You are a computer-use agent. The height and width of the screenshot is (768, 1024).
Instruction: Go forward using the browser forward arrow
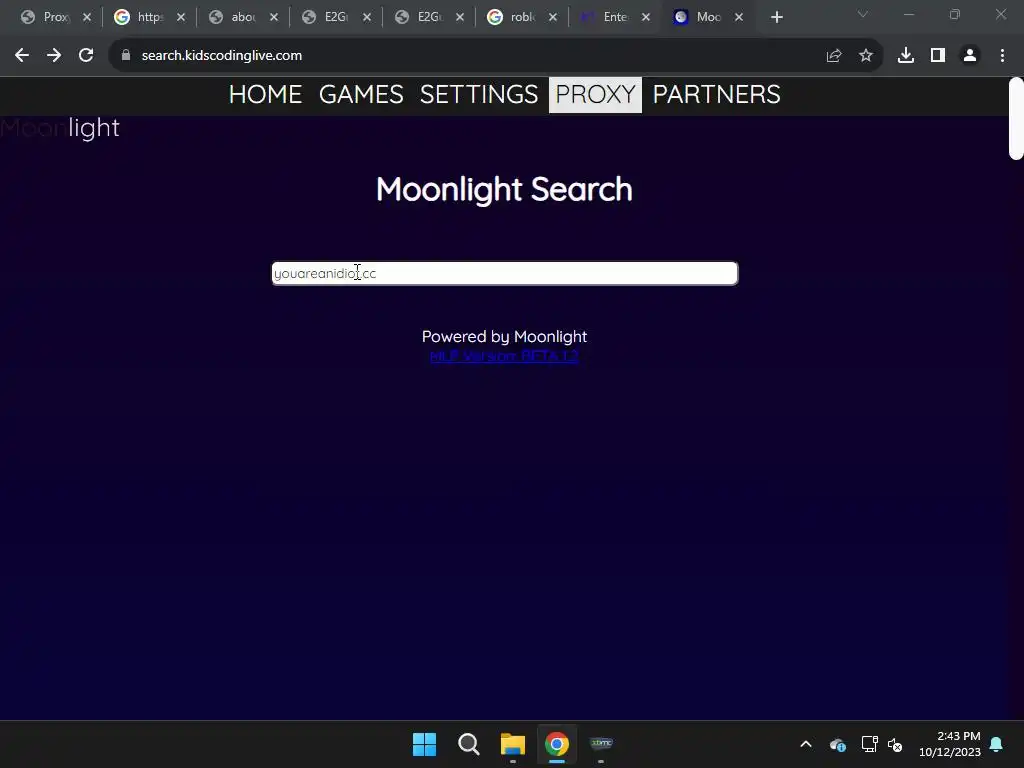tap(54, 56)
